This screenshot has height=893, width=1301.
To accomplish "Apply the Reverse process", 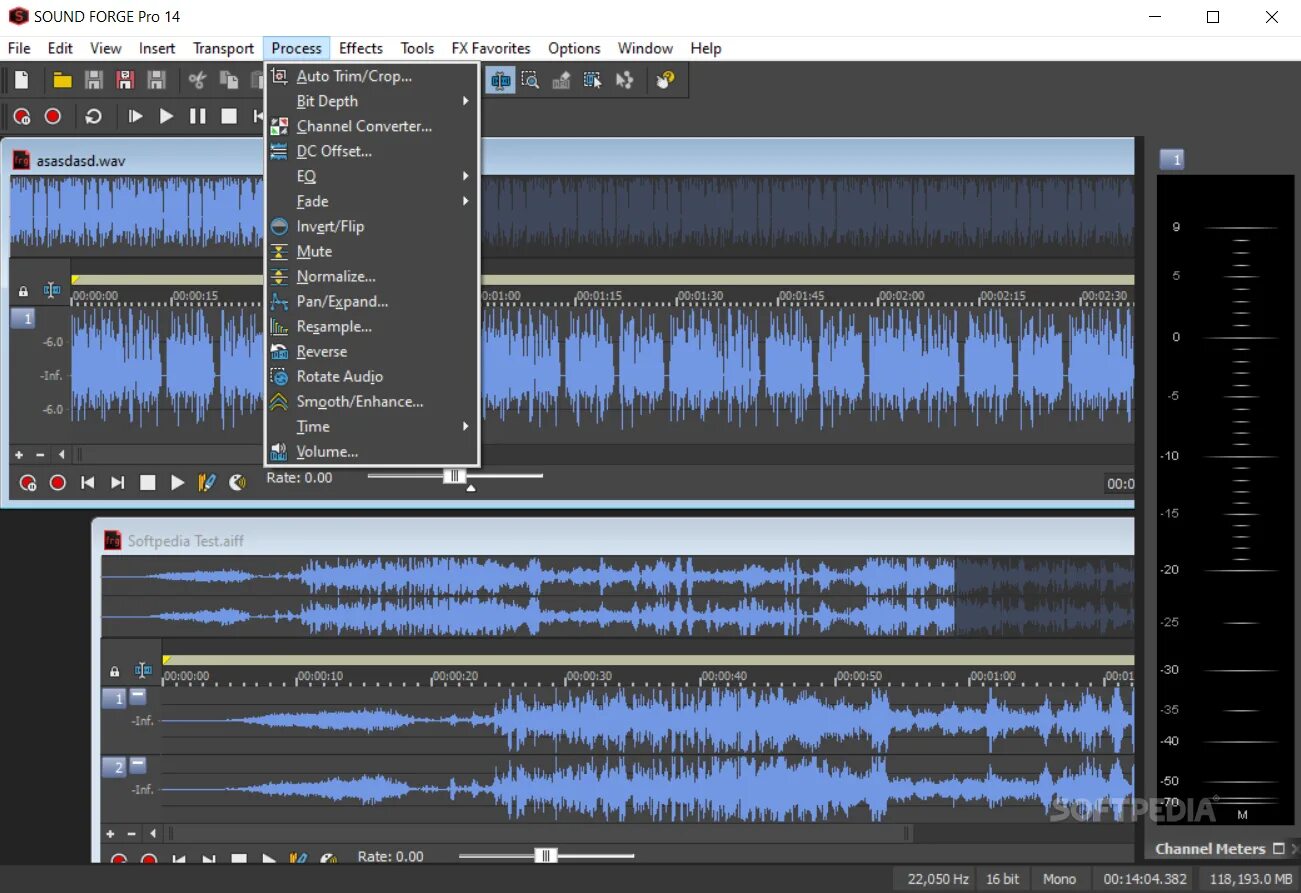I will [321, 351].
